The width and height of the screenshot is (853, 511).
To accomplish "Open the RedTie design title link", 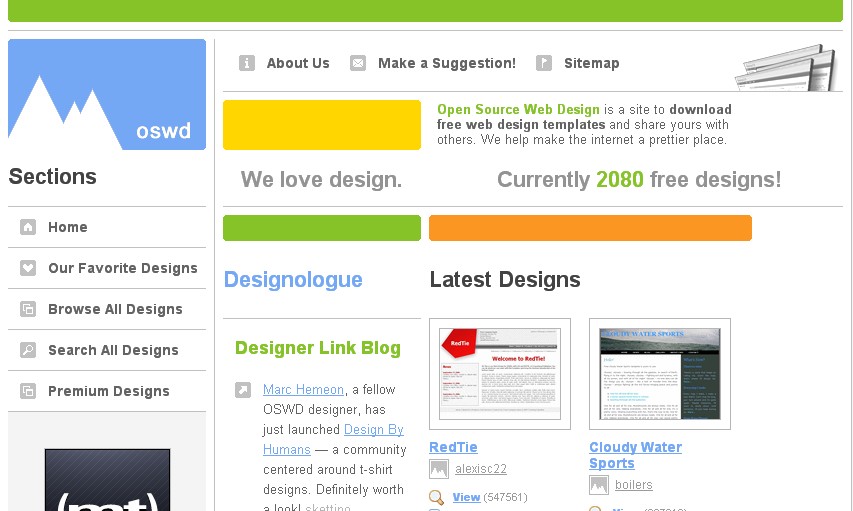I will click(453, 447).
